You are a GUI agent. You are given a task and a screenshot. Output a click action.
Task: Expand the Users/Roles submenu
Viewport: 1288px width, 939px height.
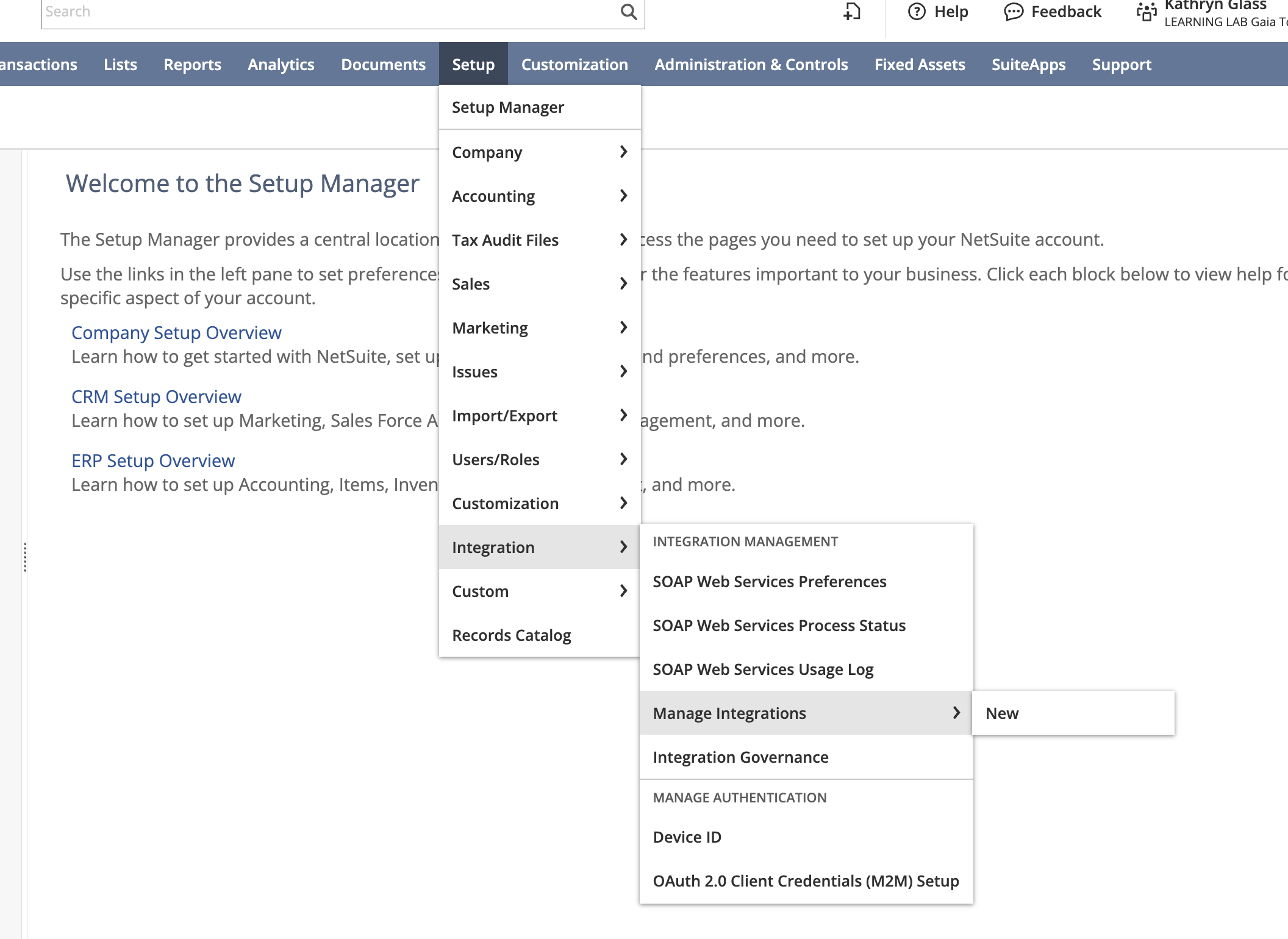coord(539,459)
